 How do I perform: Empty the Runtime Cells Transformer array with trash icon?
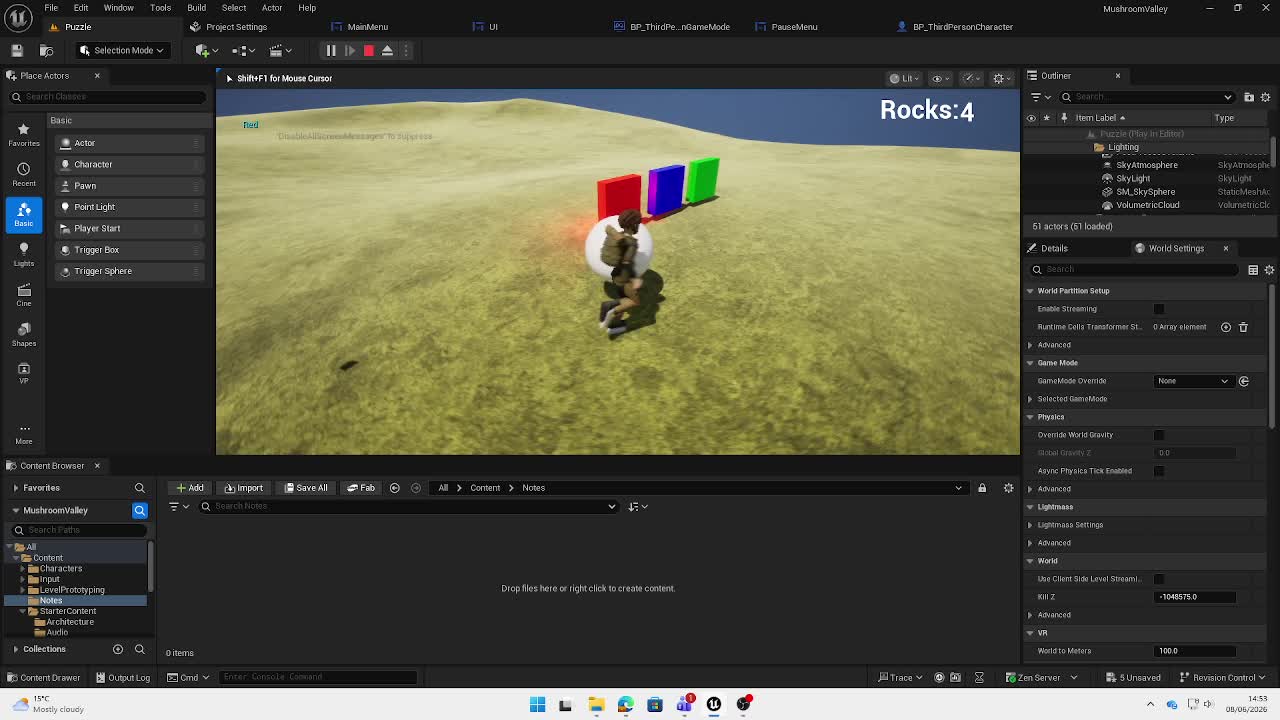[1244, 327]
